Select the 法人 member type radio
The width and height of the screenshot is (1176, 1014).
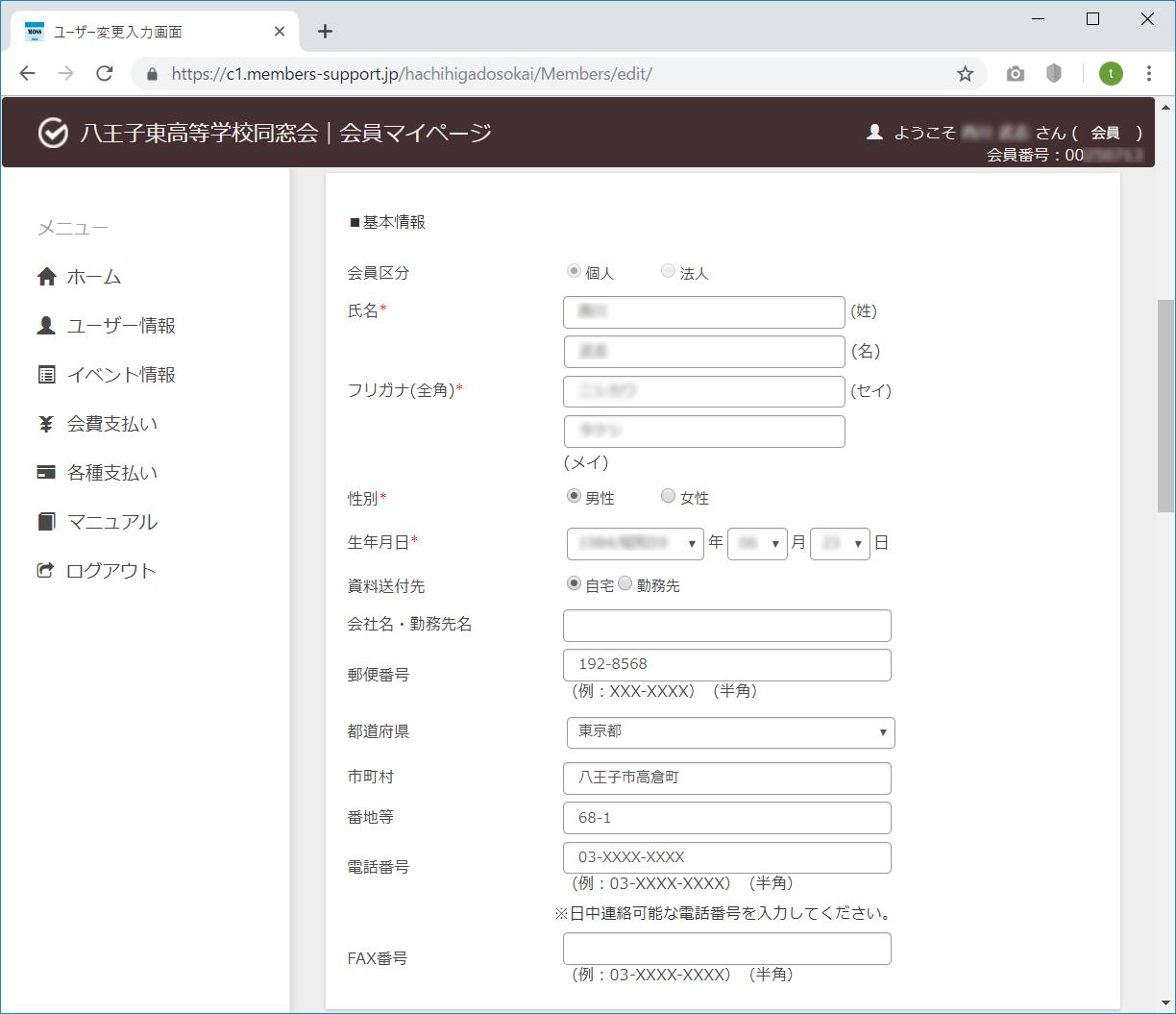click(x=668, y=272)
